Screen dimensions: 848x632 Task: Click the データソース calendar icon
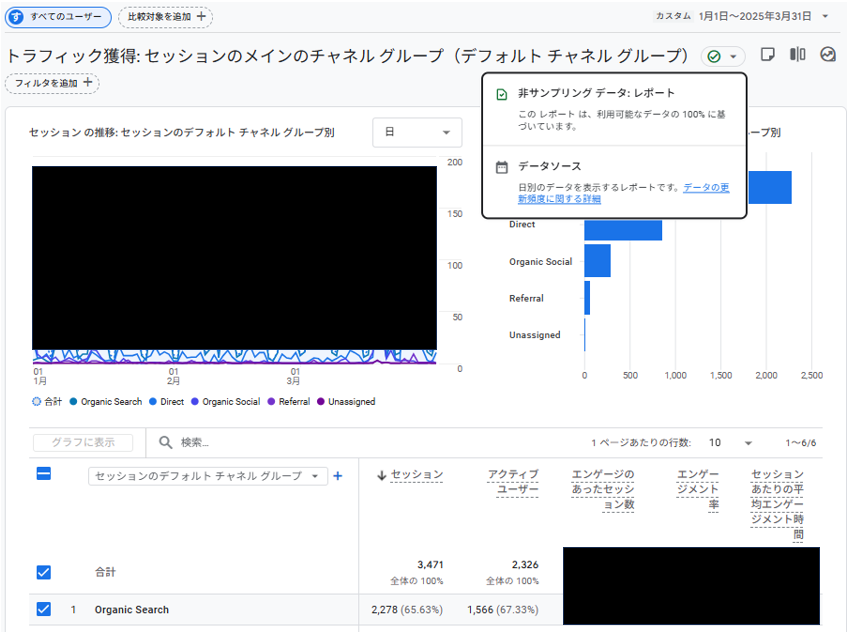tap(502, 167)
